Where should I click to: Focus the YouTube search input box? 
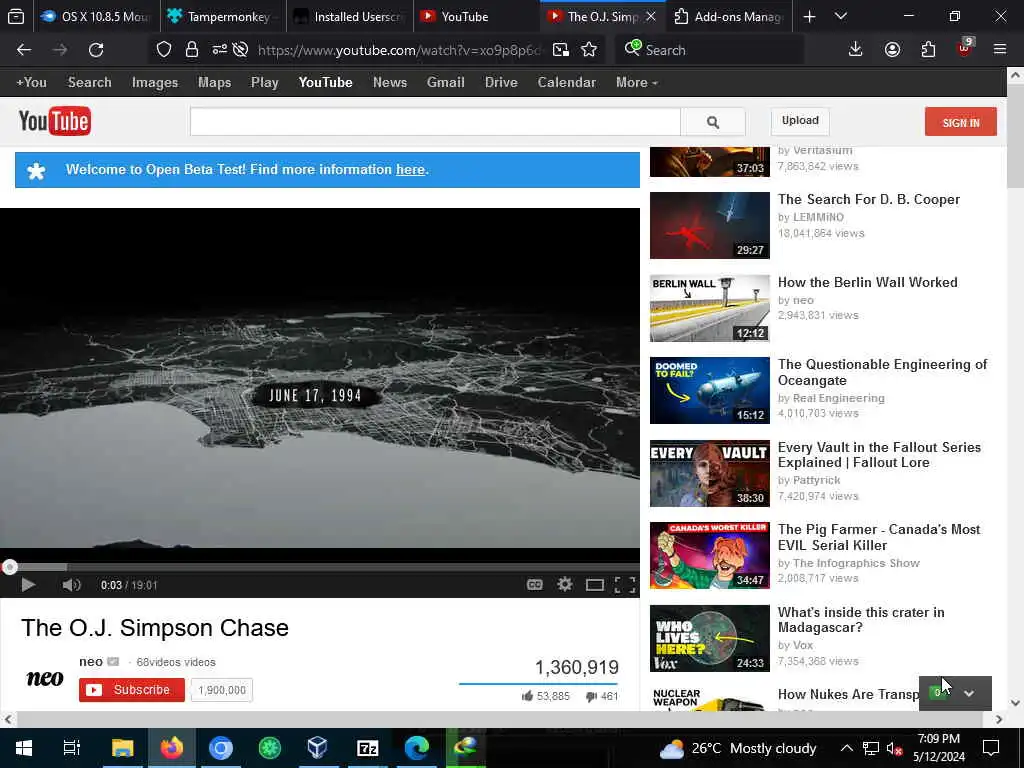[x=435, y=122]
